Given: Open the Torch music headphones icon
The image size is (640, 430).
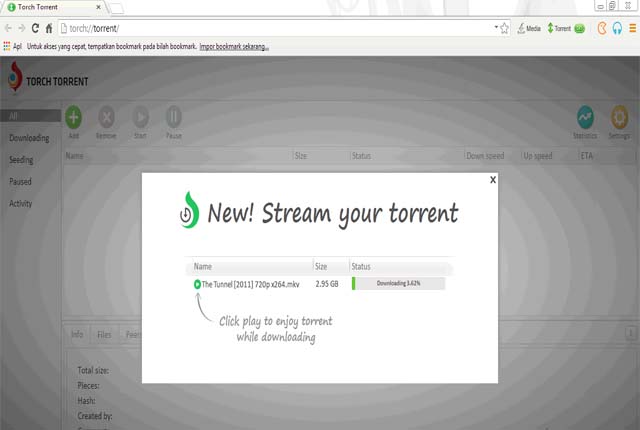Looking at the screenshot, I should 617,28.
